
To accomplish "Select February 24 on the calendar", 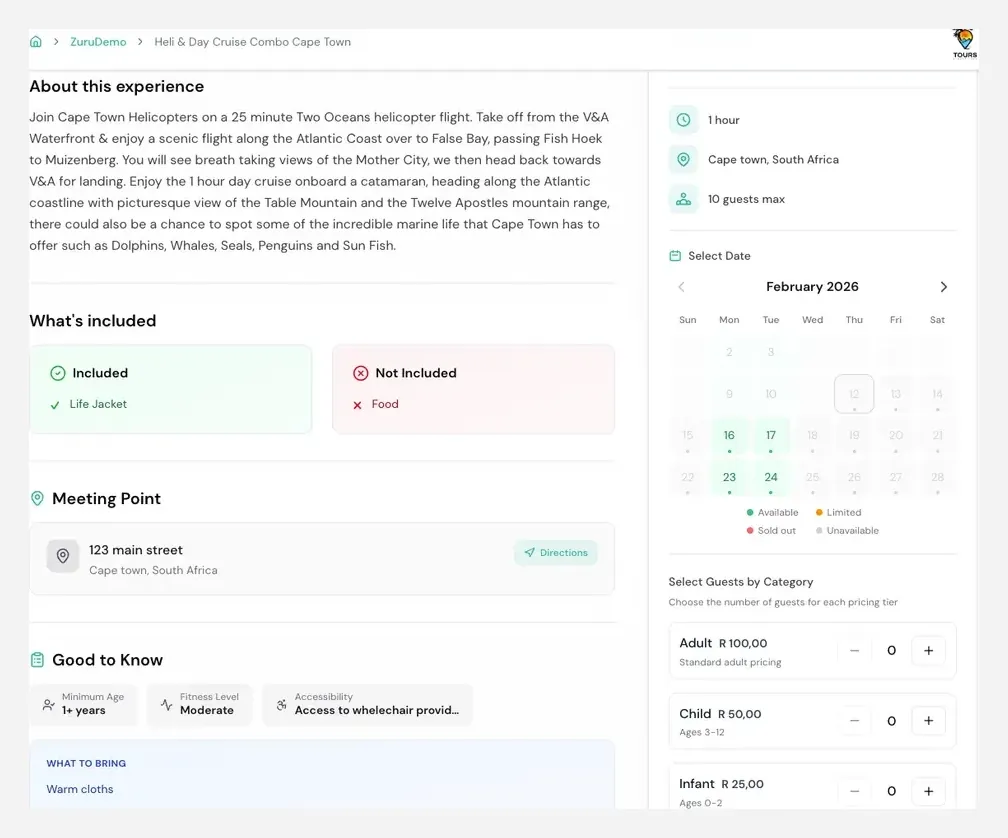I will point(771,477).
